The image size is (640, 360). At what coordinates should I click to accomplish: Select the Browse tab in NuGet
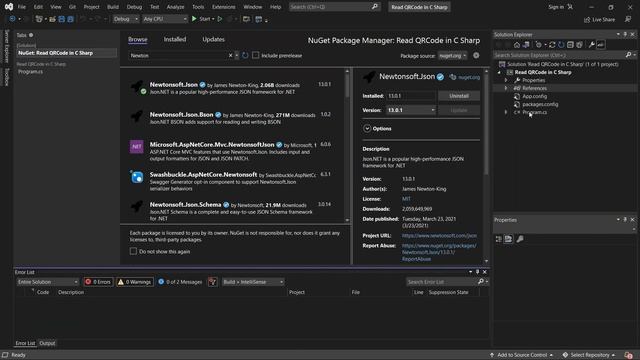138,39
